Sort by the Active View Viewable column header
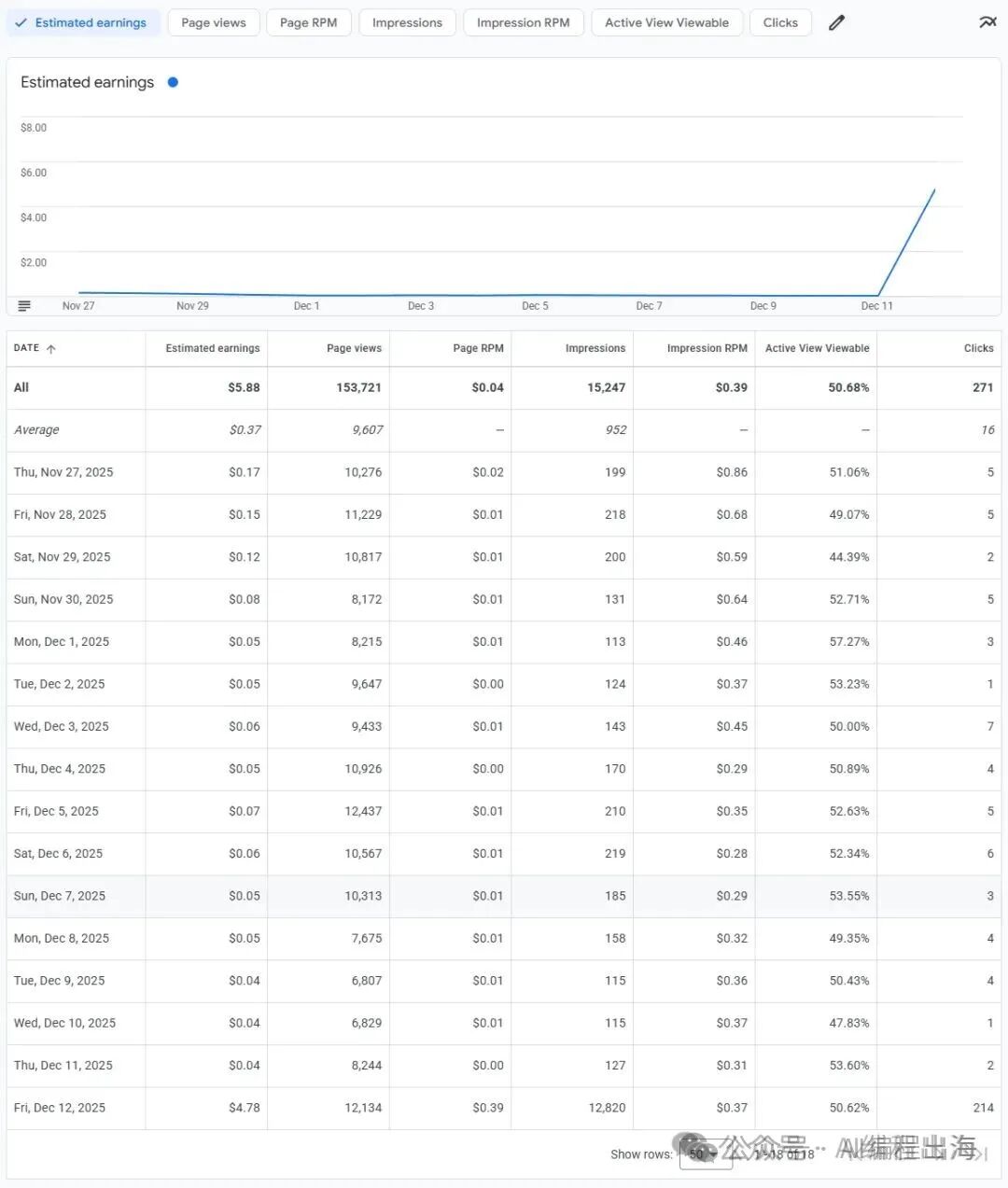Viewport: 1008px width, 1188px height. (817, 348)
